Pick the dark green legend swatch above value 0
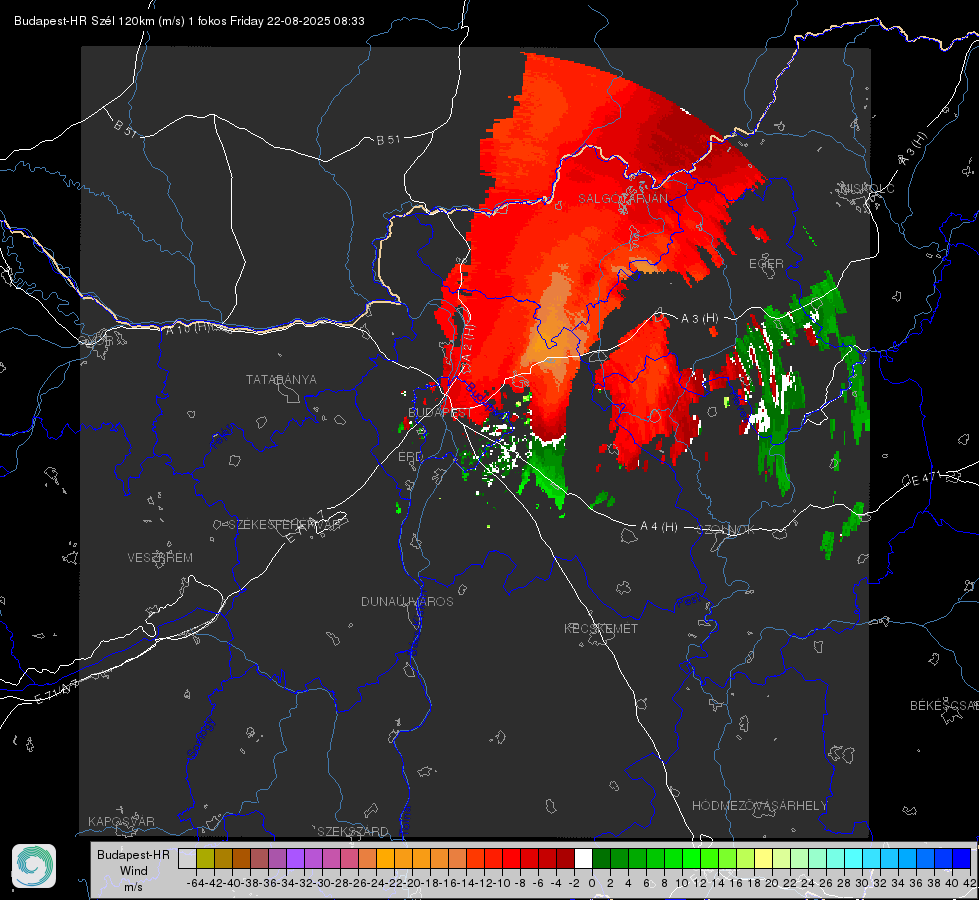 (x=601, y=858)
